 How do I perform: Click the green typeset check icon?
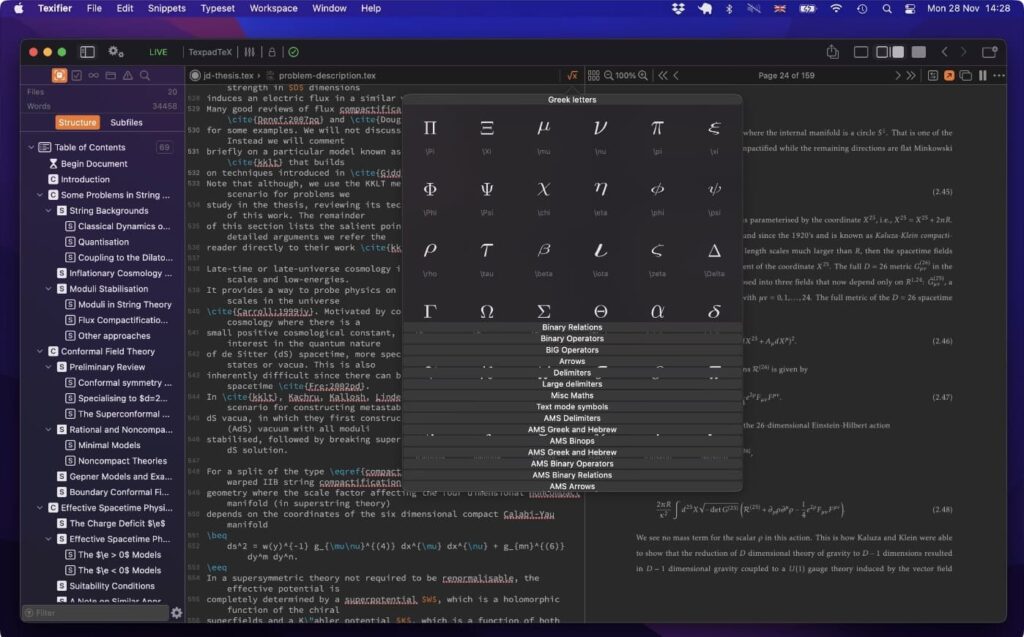click(293, 51)
